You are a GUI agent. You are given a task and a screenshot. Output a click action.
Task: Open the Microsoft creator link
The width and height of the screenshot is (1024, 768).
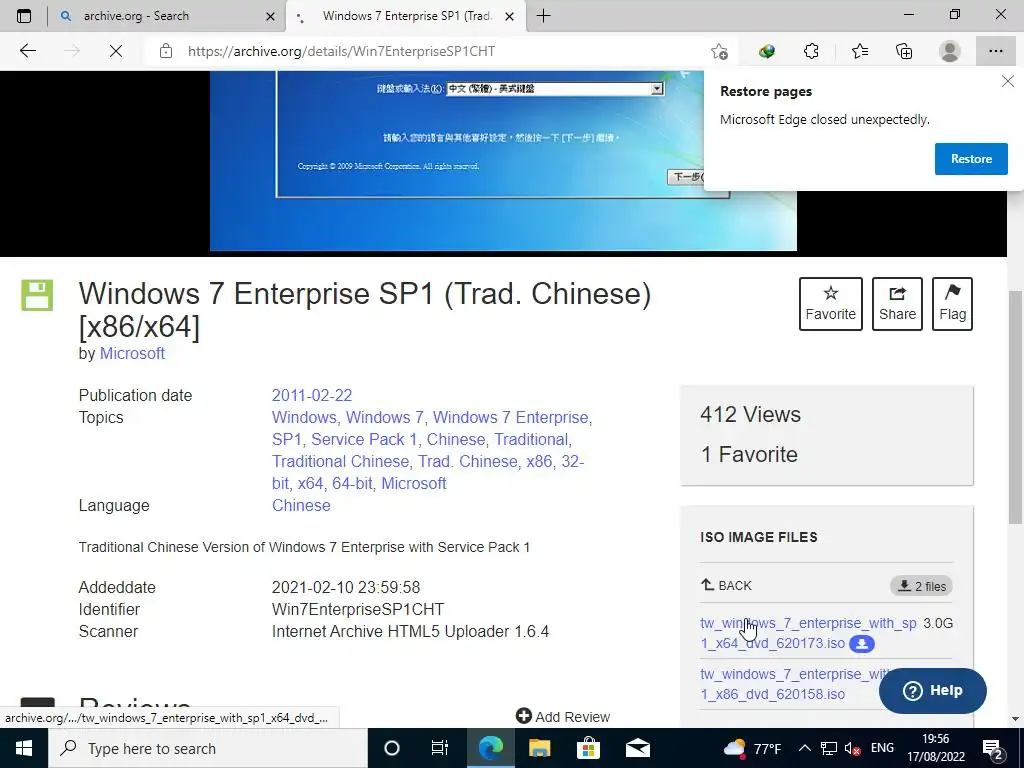point(132,353)
